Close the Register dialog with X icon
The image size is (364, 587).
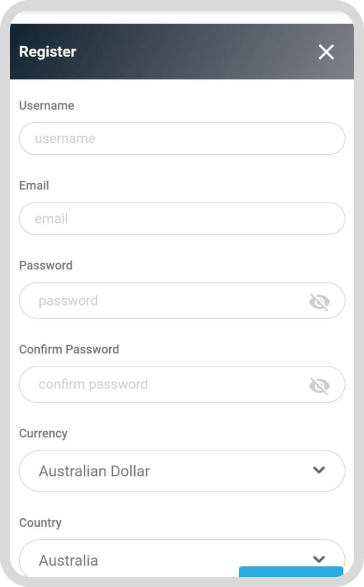pyautogui.click(x=326, y=52)
